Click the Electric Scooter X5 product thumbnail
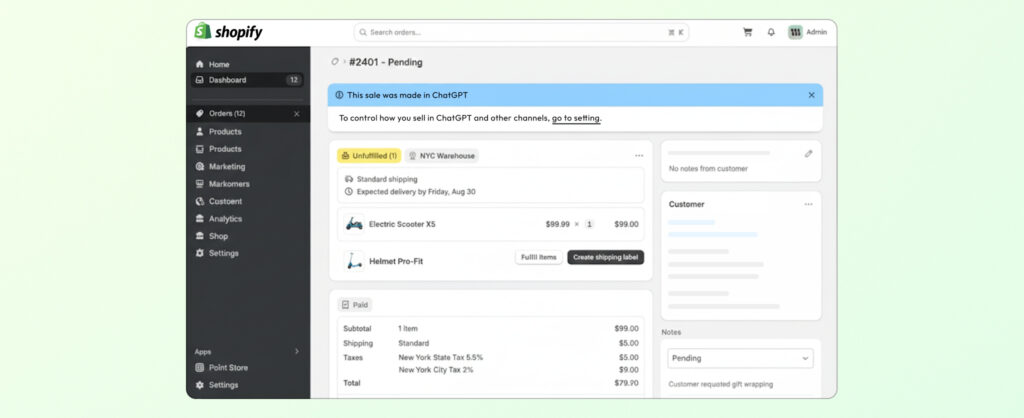 pos(354,224)
